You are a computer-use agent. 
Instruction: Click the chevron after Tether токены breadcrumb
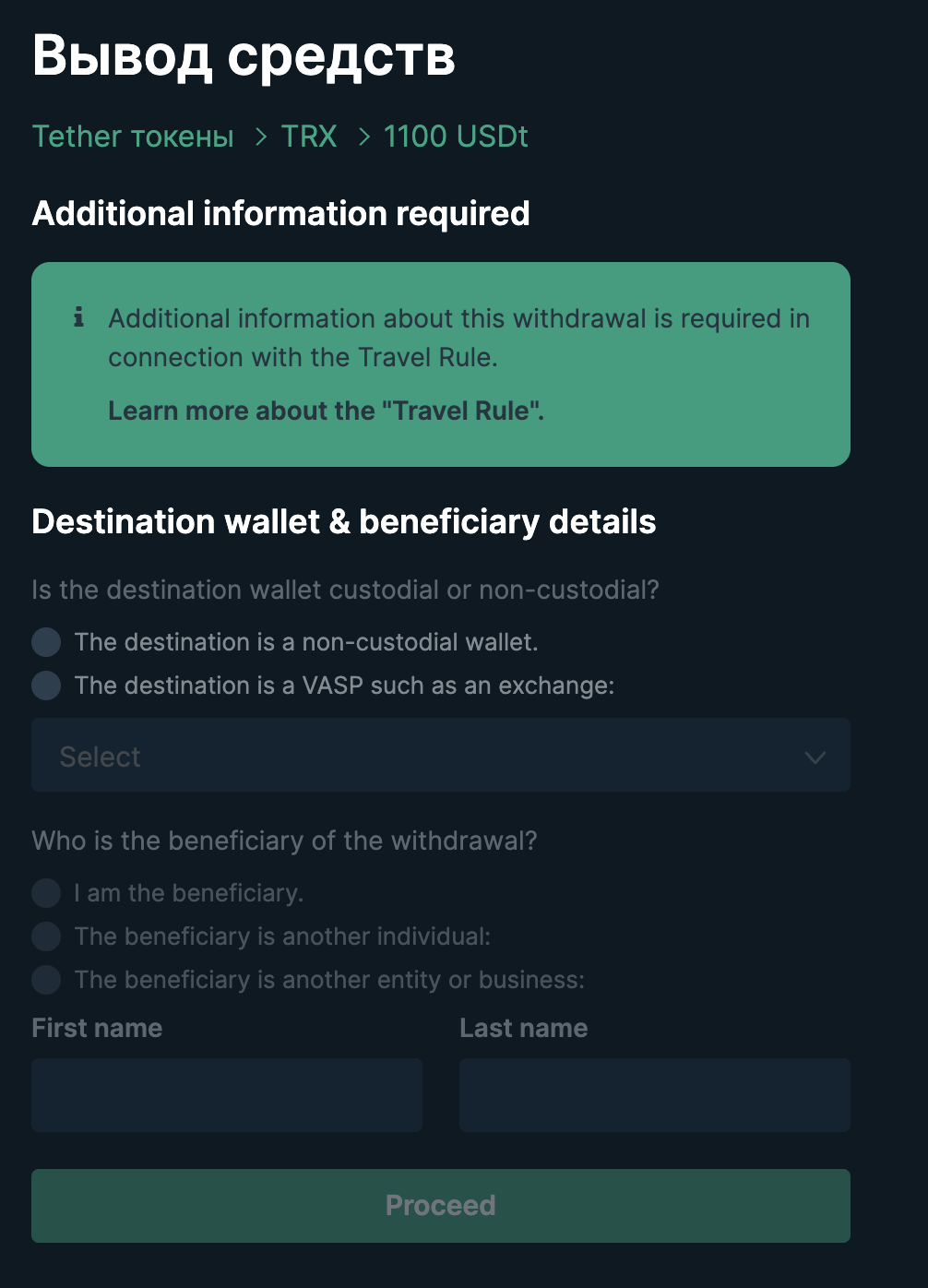pyautogui.click(x=261, y=137)
